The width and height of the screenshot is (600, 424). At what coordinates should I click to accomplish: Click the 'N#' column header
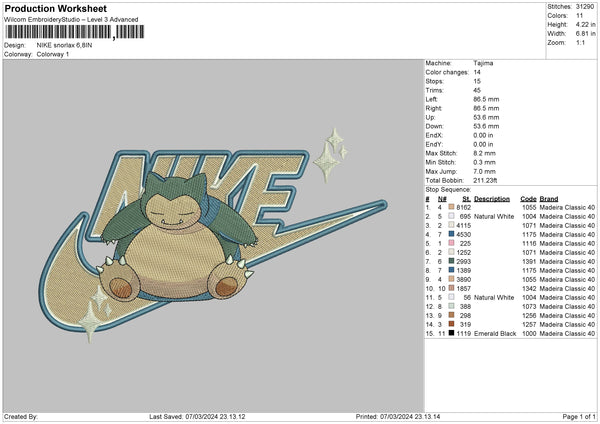click(442, 199)
